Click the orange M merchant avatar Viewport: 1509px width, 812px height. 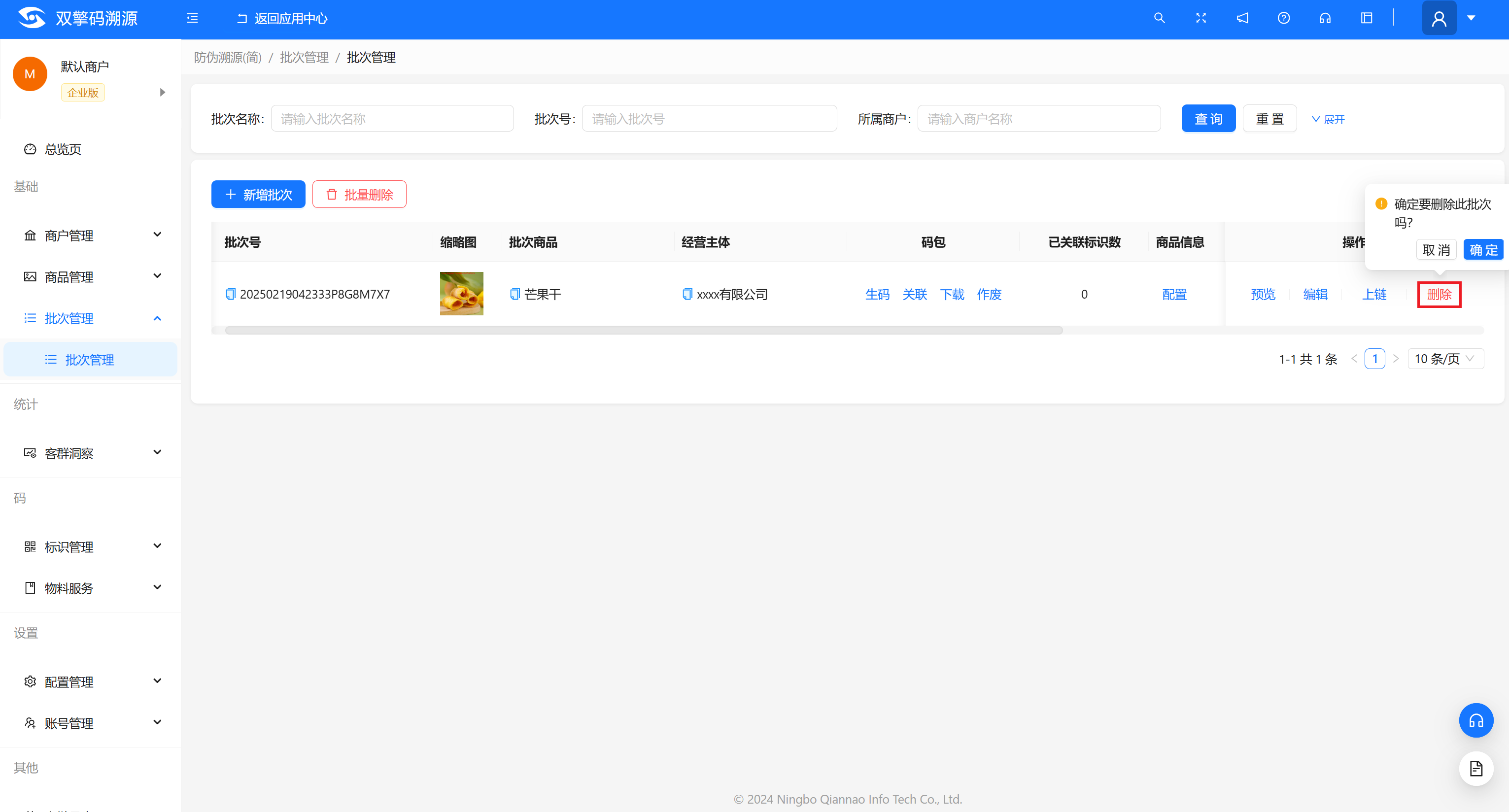[x=30, y=74]
